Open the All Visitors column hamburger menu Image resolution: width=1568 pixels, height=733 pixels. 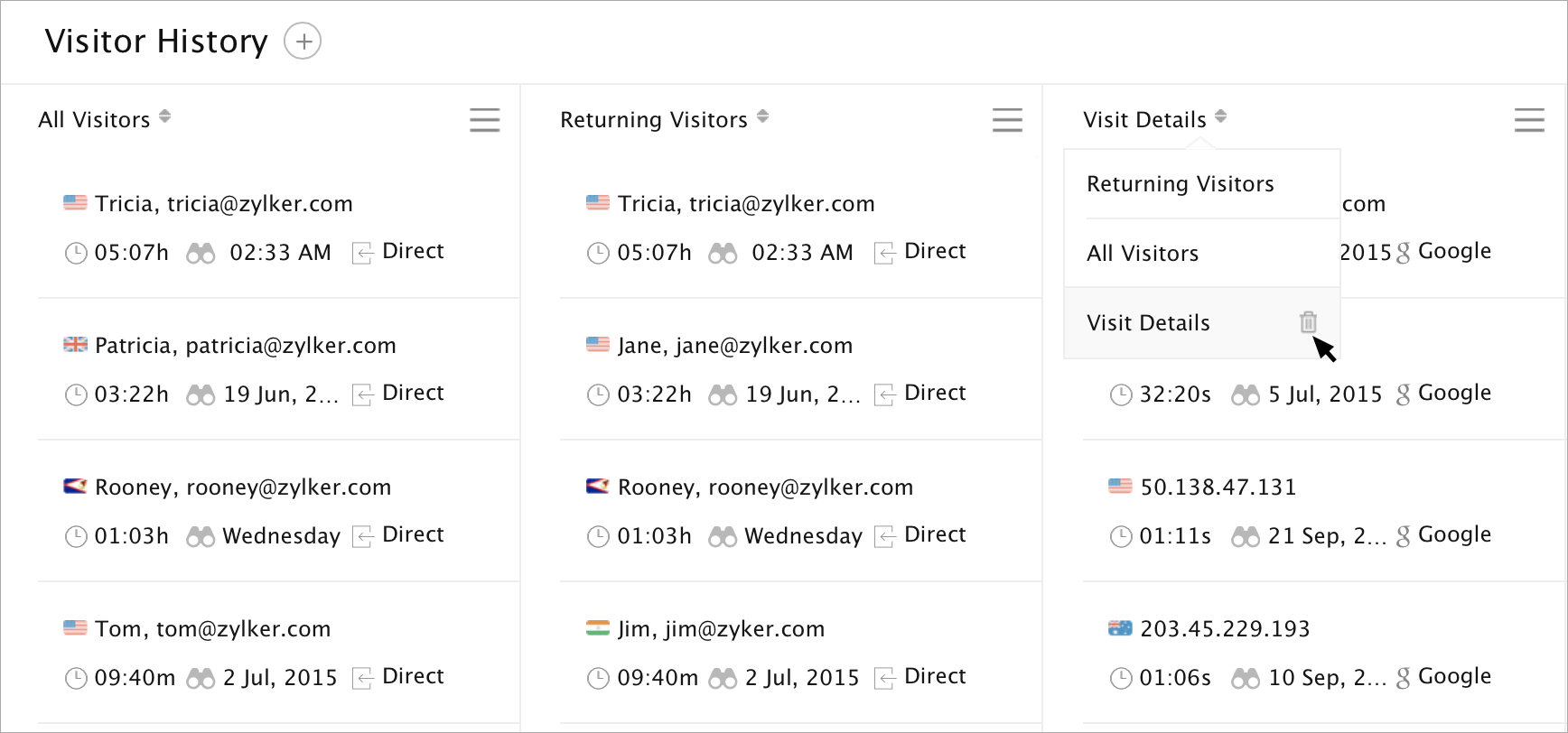click(484, 120)
